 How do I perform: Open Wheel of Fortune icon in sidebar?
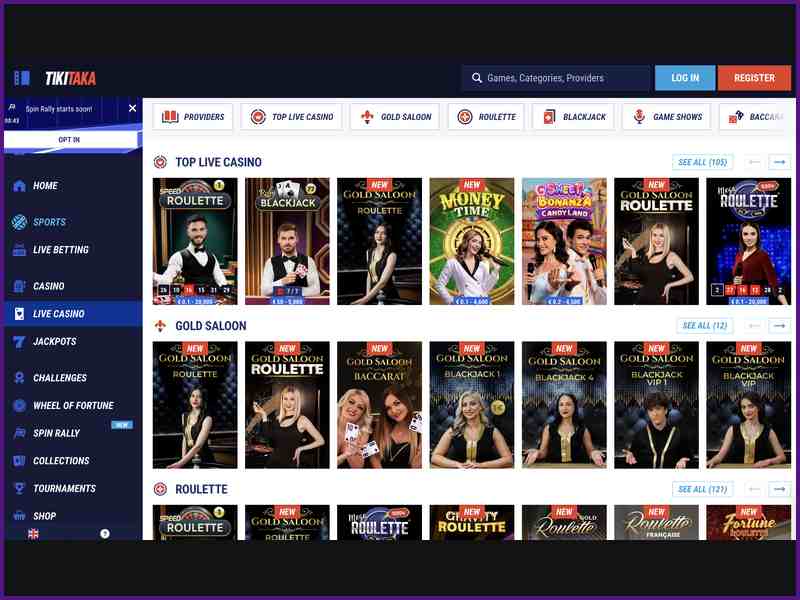(19, 406)
